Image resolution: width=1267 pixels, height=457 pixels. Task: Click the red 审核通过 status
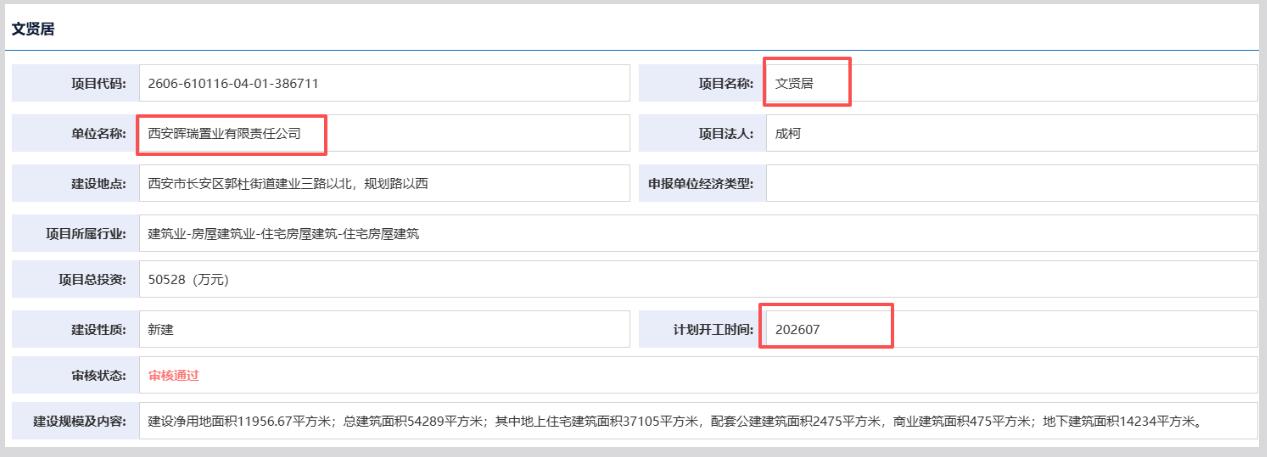click(174, 375)
